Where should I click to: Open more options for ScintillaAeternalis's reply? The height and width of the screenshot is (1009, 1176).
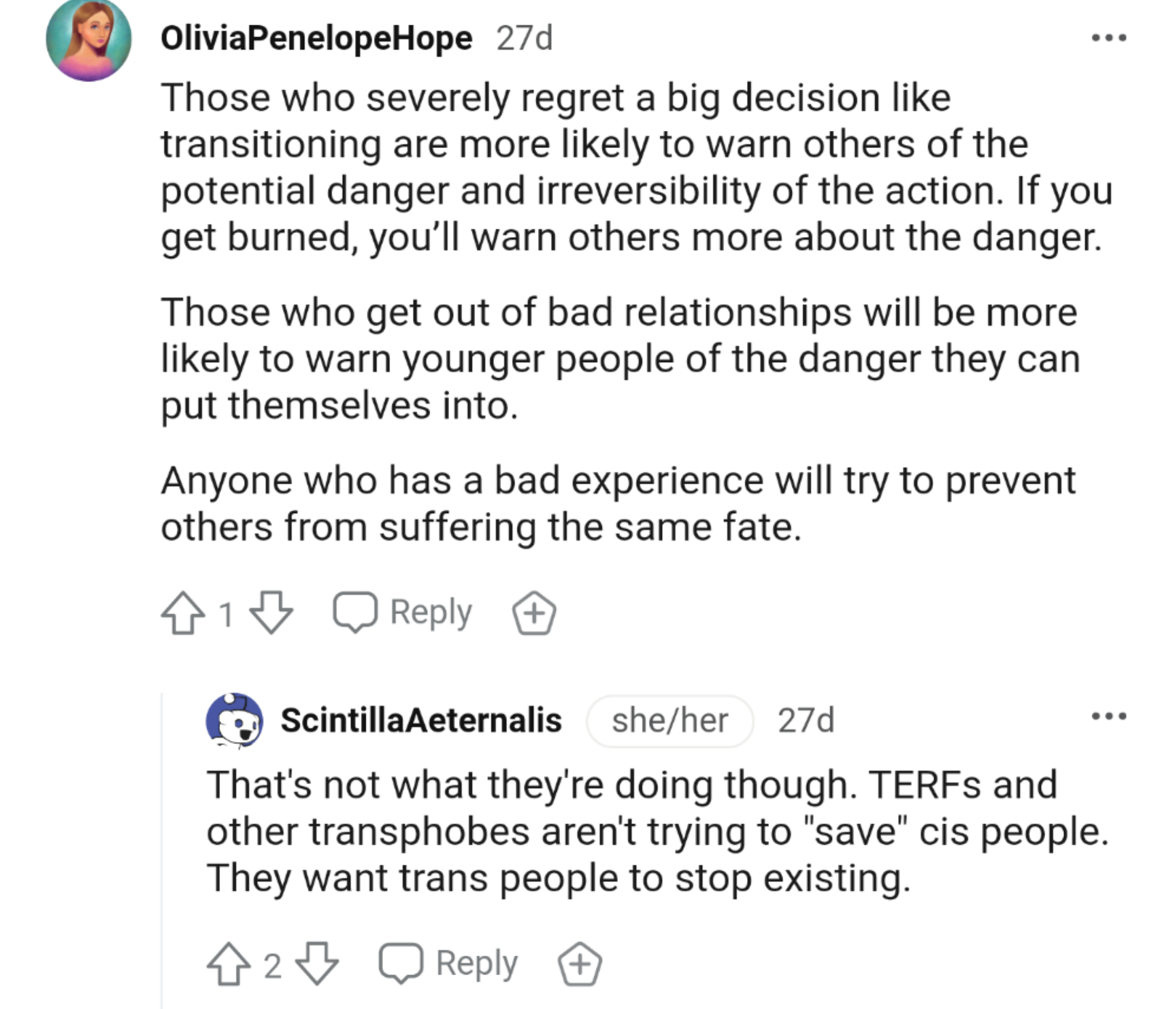point(1109,716)
